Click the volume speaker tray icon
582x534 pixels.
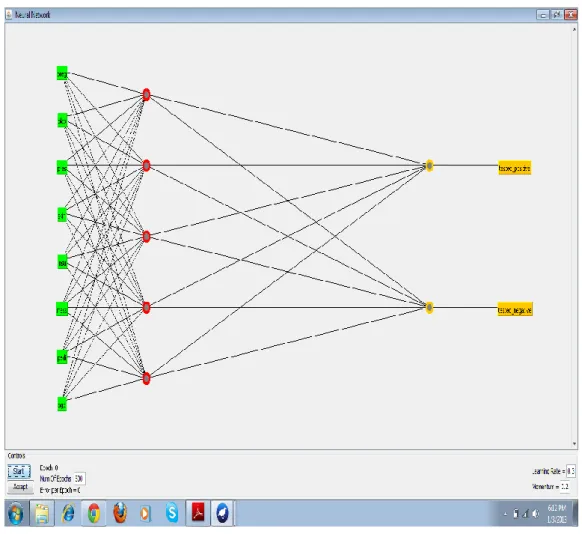point(535,514)
